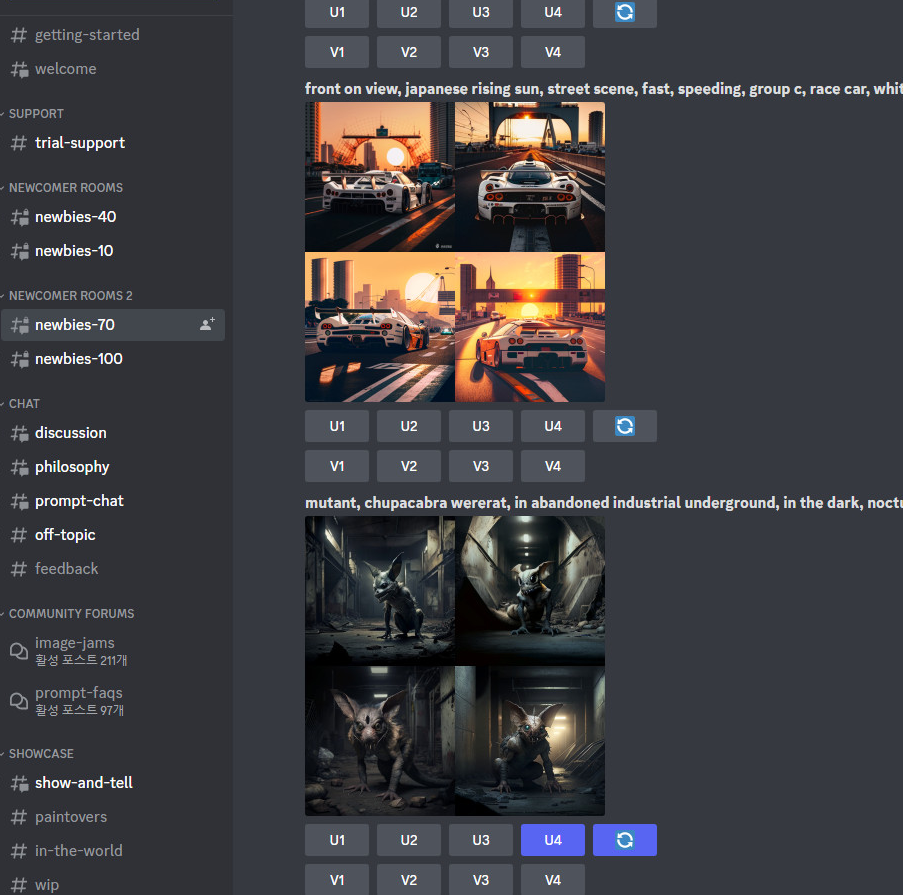
Task: Collapse the NEWCOMER ROOMS category
Action: (66, 188)
